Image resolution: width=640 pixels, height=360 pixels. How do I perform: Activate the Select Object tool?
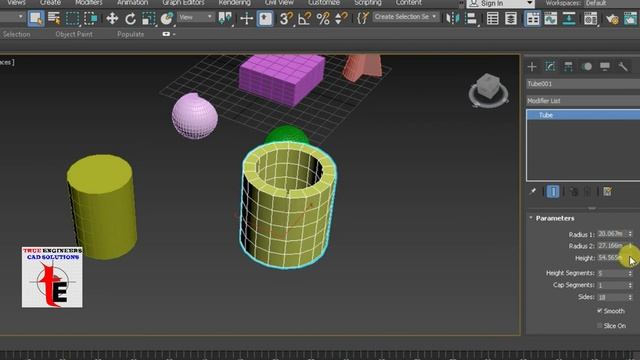click(x=36, y=18)
